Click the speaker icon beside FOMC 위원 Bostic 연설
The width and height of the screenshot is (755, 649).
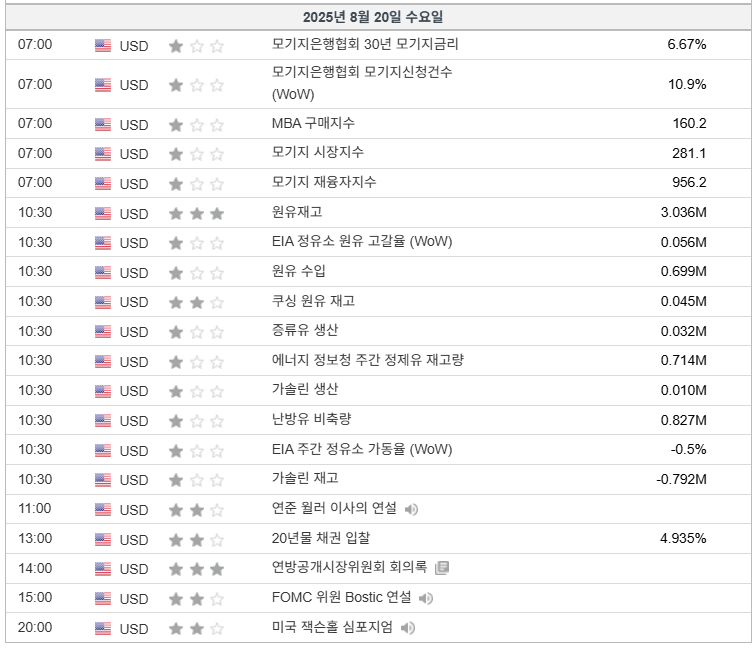click(x=426, y=598)
